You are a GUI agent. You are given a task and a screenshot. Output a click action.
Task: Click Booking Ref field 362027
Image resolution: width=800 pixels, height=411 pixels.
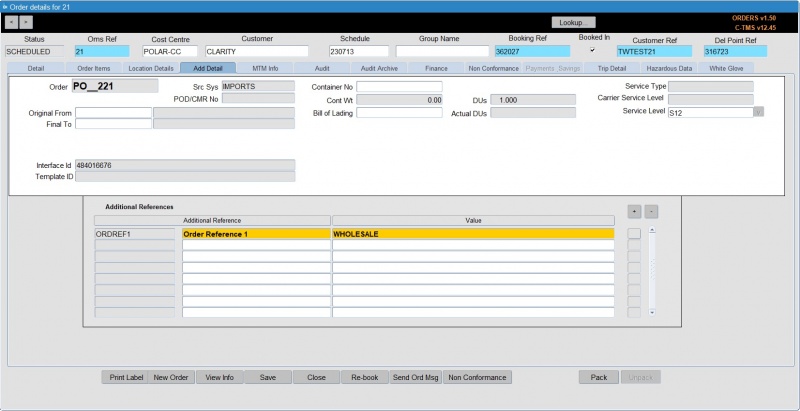click(532, 52)
